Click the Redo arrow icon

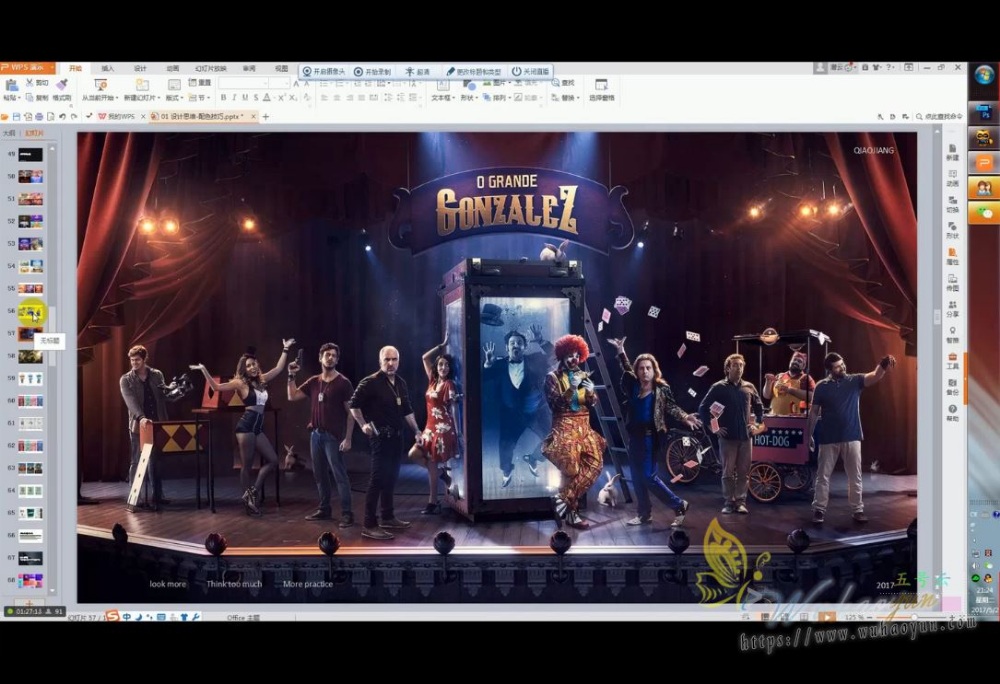click(74, 117)
